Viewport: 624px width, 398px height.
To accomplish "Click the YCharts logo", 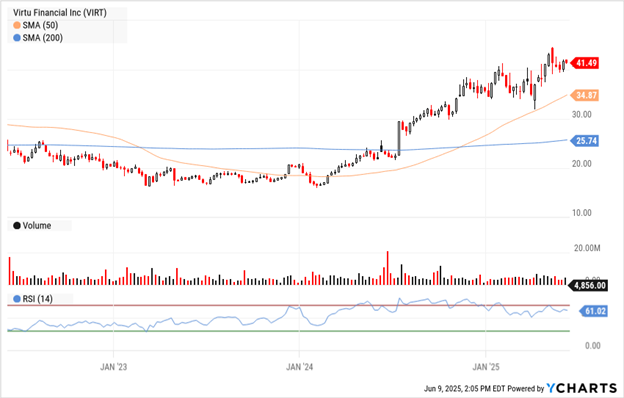I will click(x=582, y=388).
